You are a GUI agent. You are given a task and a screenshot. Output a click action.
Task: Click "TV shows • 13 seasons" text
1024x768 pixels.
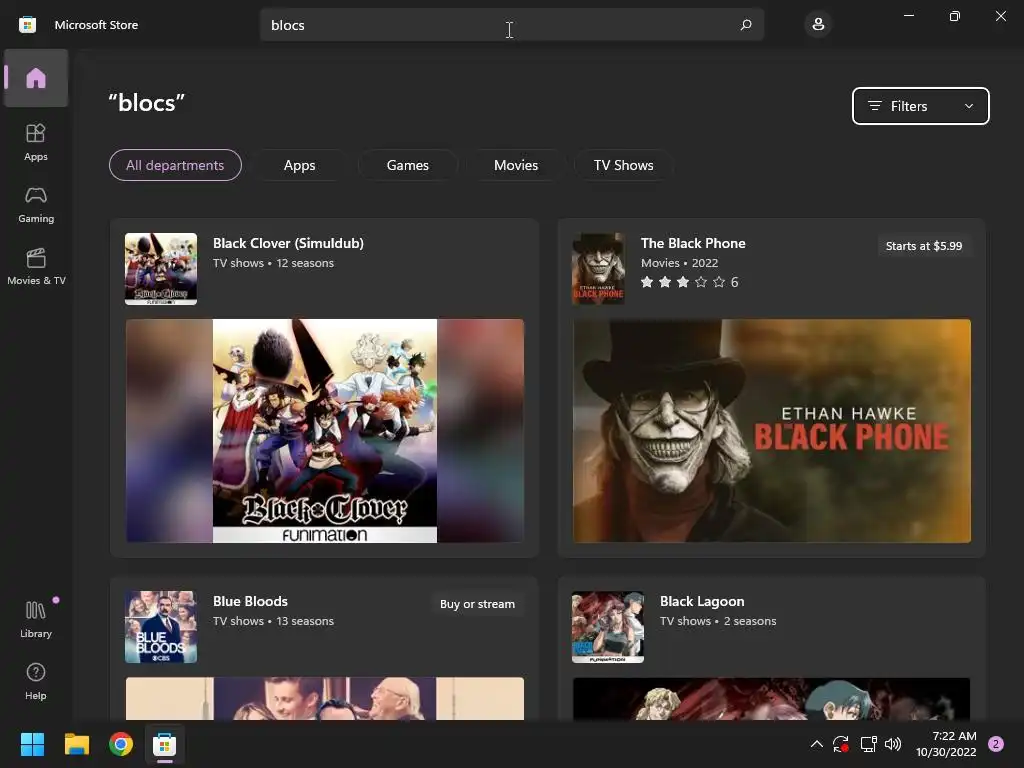[273, 621]
